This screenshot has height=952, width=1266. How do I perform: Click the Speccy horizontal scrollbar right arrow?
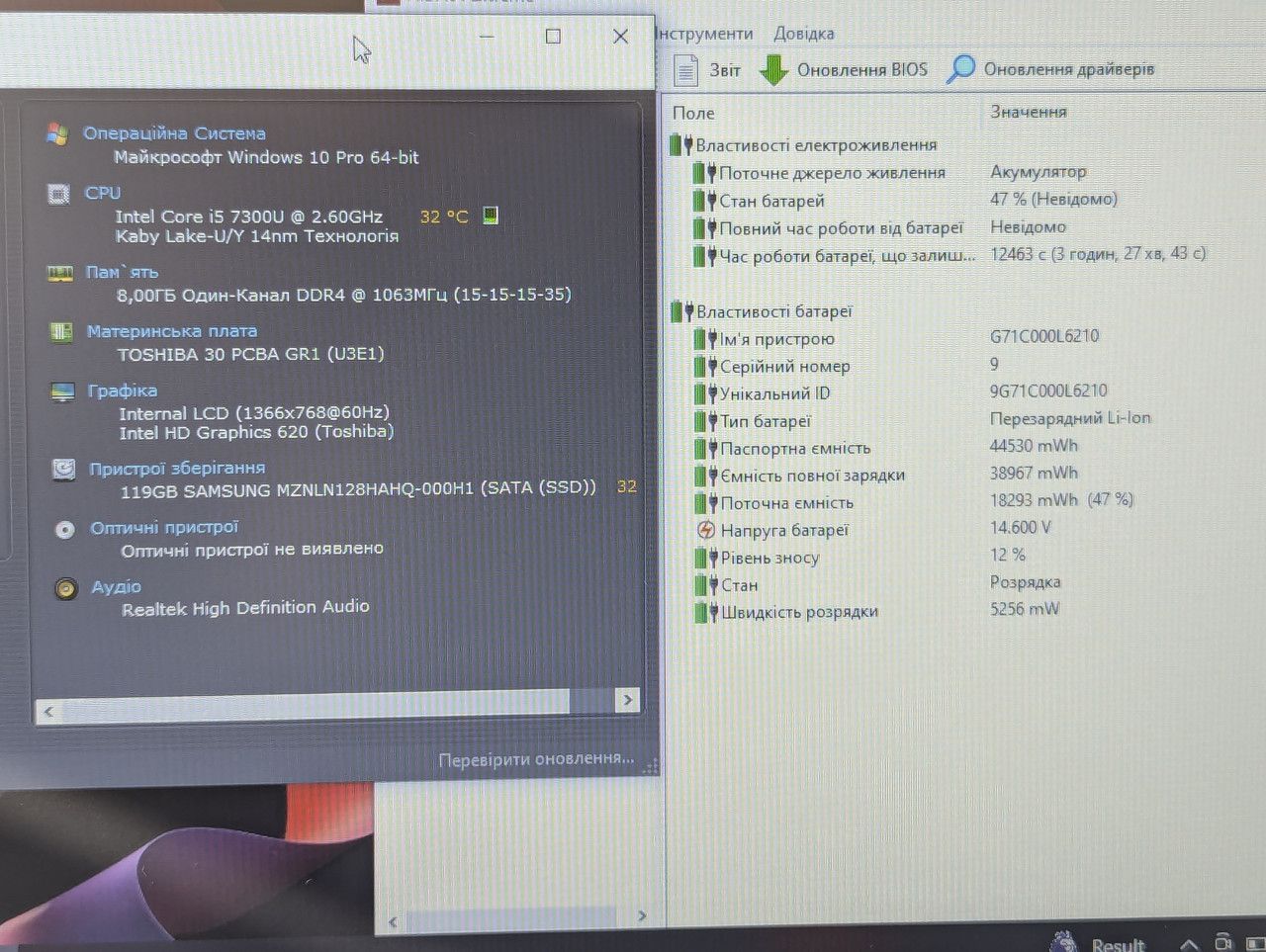point(627,700)
